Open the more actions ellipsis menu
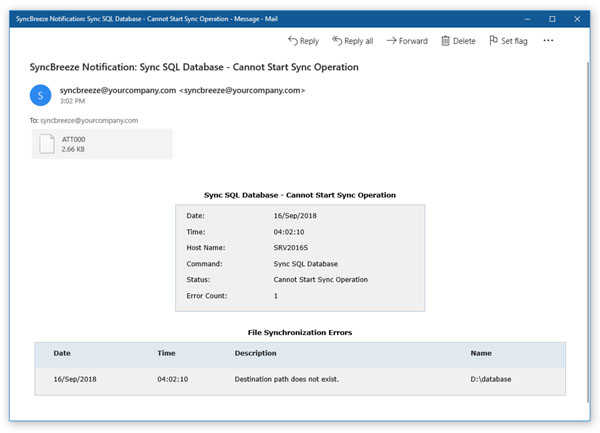Image resolution: width=600 pixels, height=433 pixels. tap(548, 40)
